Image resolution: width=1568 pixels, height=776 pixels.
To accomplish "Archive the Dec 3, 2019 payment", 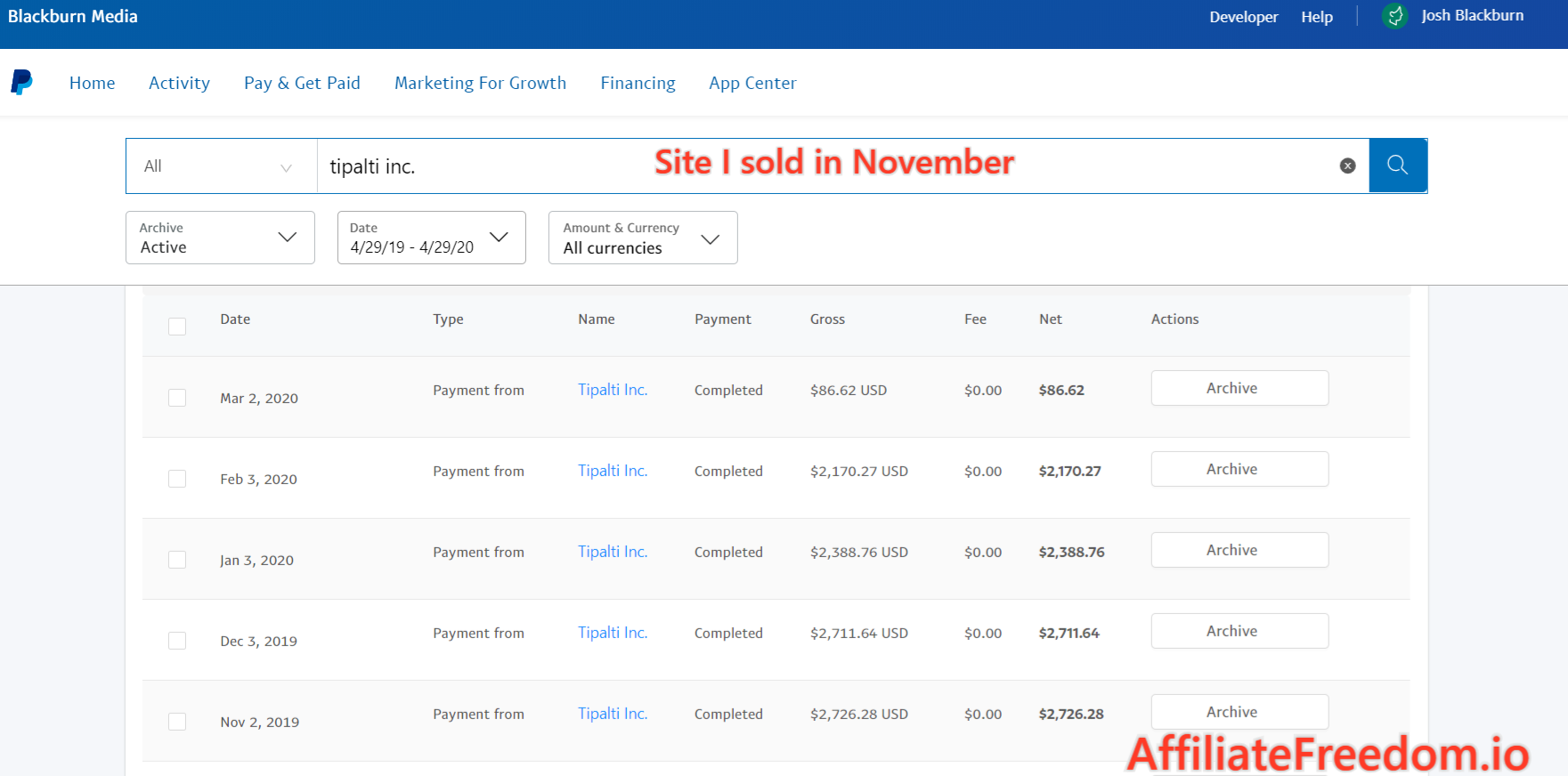I will tap(1239, 631).
